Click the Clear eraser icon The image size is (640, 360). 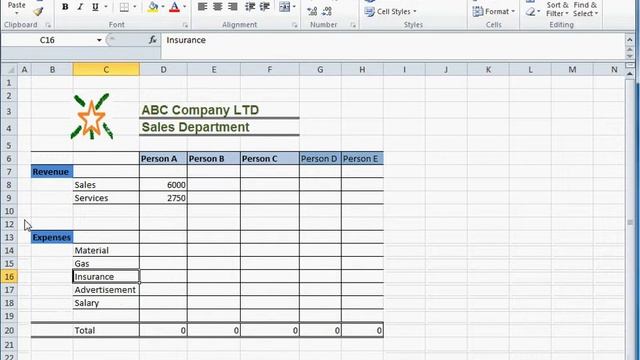[x=531, y=12]
